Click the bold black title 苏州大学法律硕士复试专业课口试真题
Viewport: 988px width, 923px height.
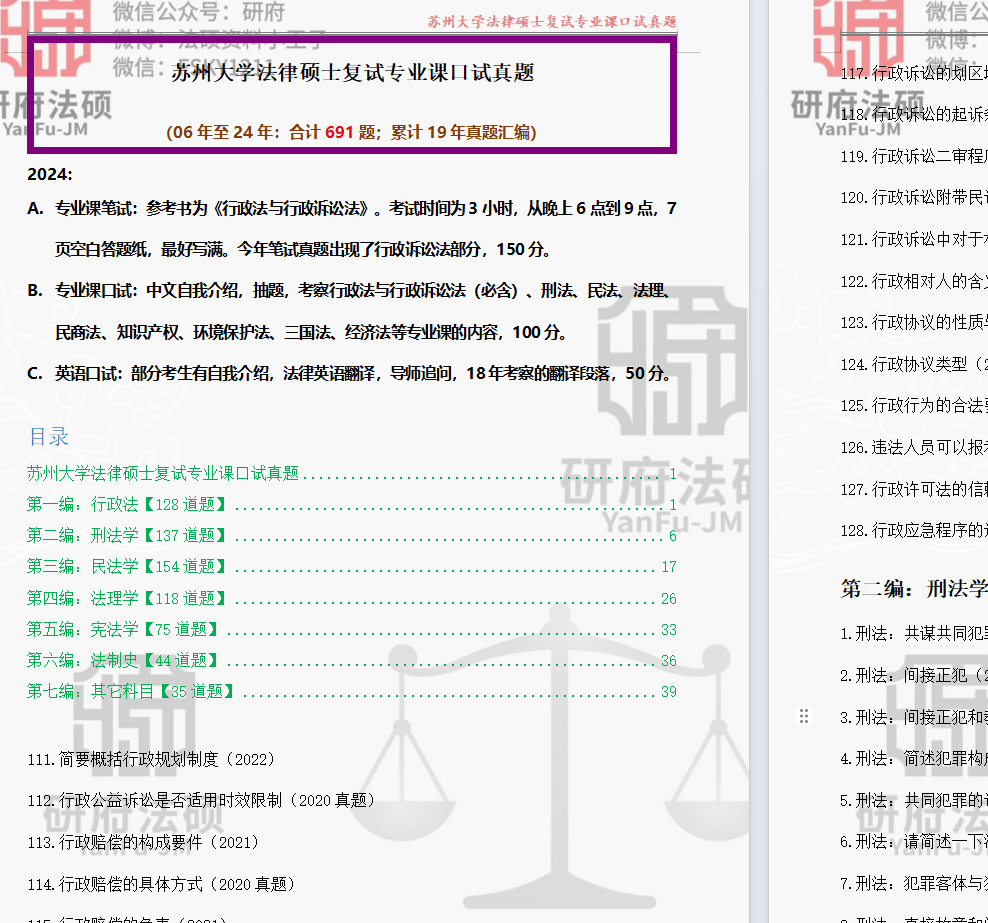pyautogui.click(x=353, y=72)
